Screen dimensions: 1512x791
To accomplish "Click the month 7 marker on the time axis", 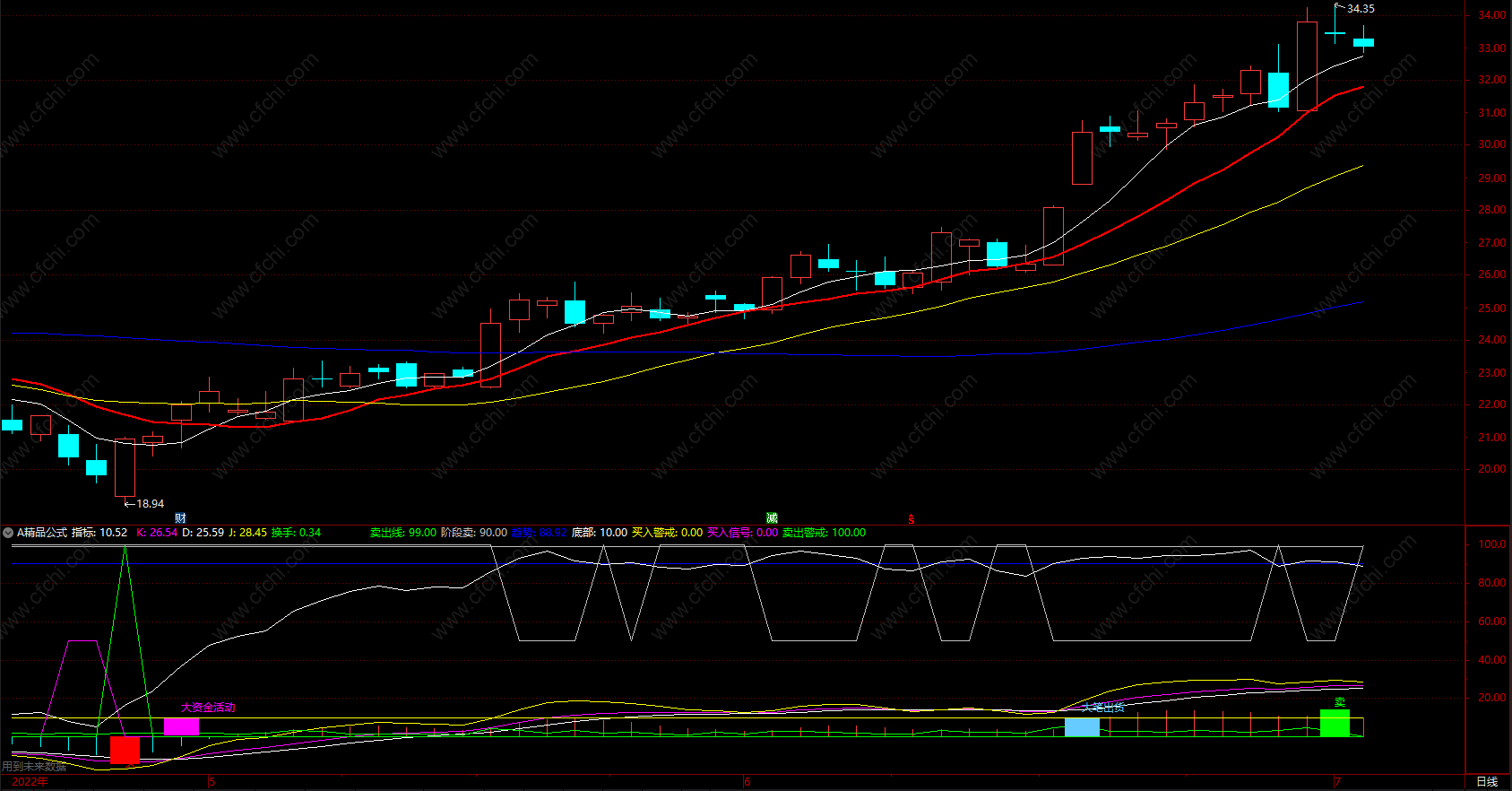I will (1337, 782).
